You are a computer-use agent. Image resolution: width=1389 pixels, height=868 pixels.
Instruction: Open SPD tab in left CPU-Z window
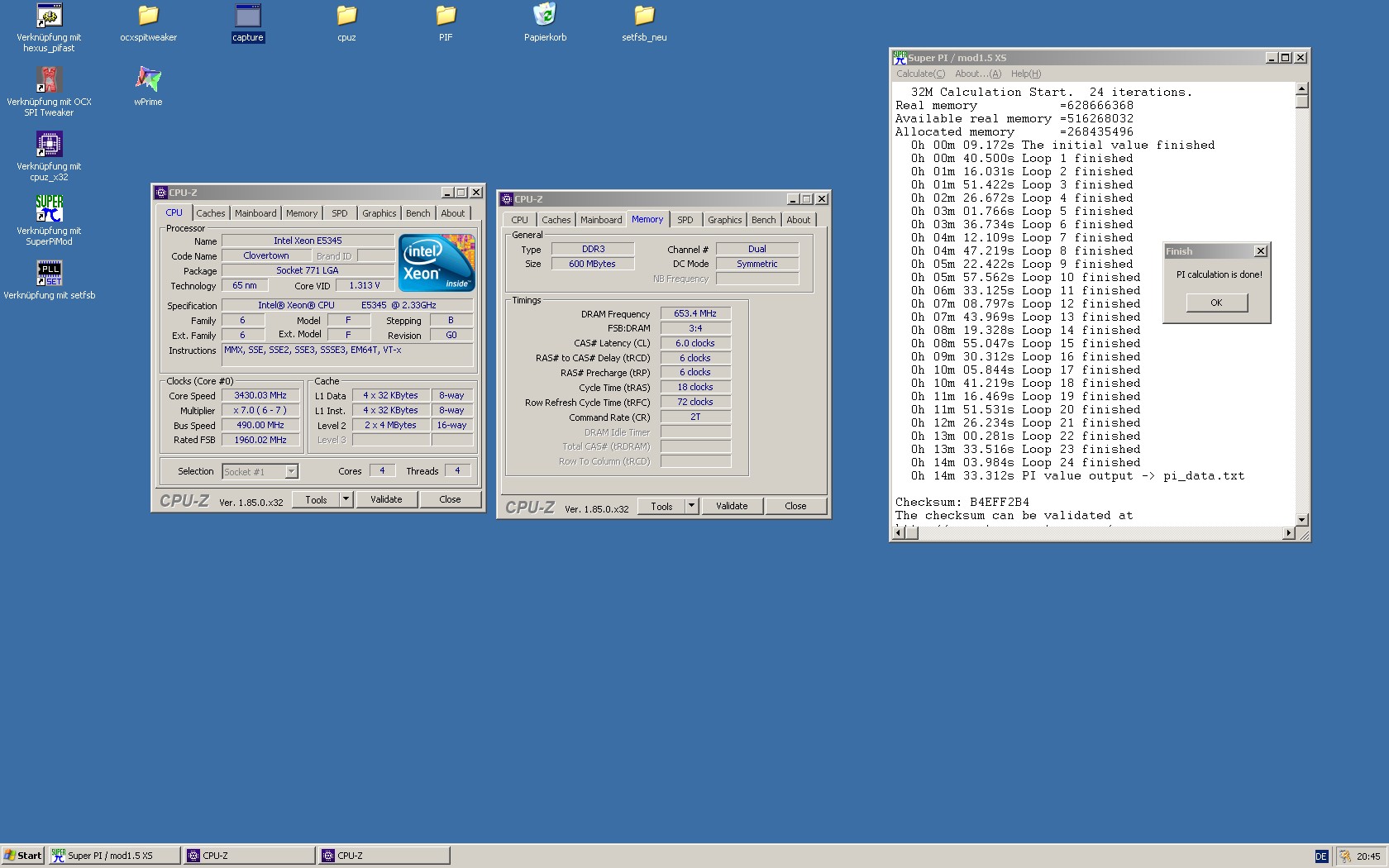click(x=340, y=213)
